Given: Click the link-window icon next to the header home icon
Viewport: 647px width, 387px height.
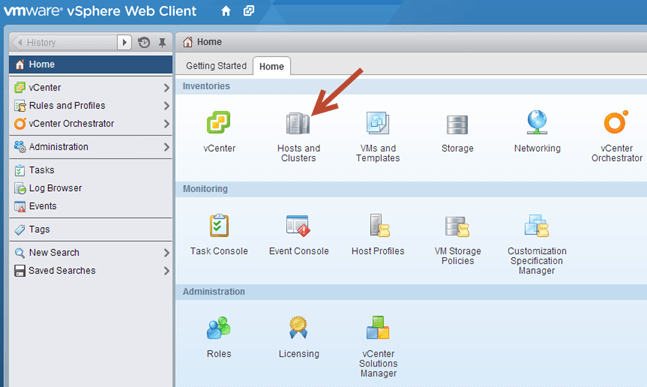Looking at the screenshot, I should (249, 11).
